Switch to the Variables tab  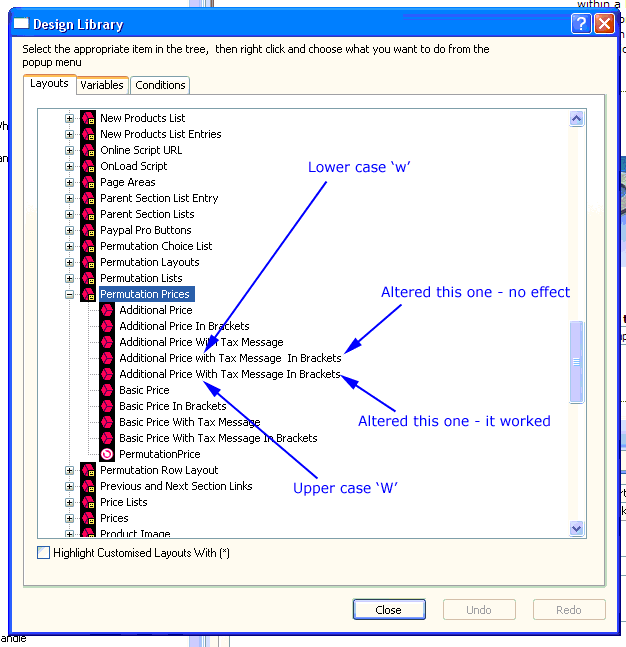(102, 85)
